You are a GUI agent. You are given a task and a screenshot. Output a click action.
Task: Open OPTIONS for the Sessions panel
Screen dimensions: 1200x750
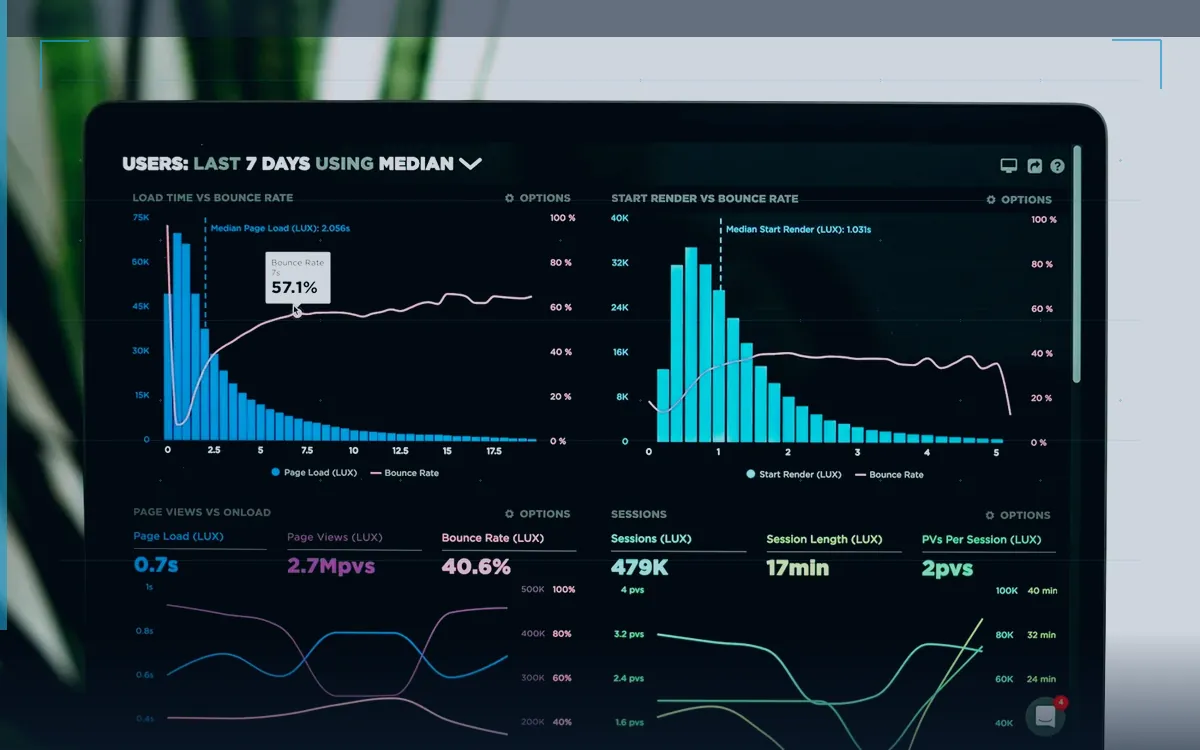click(1019, 516)
